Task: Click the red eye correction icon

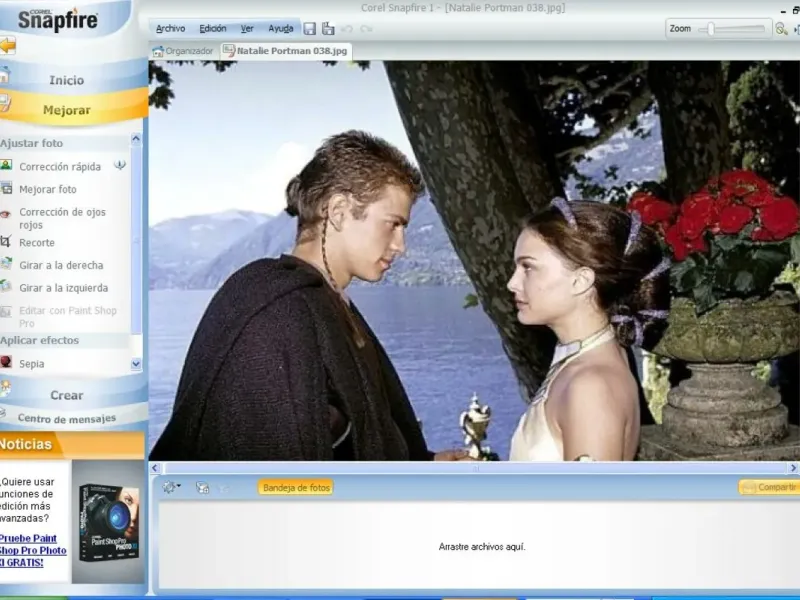Action: (x=5, y=214)
